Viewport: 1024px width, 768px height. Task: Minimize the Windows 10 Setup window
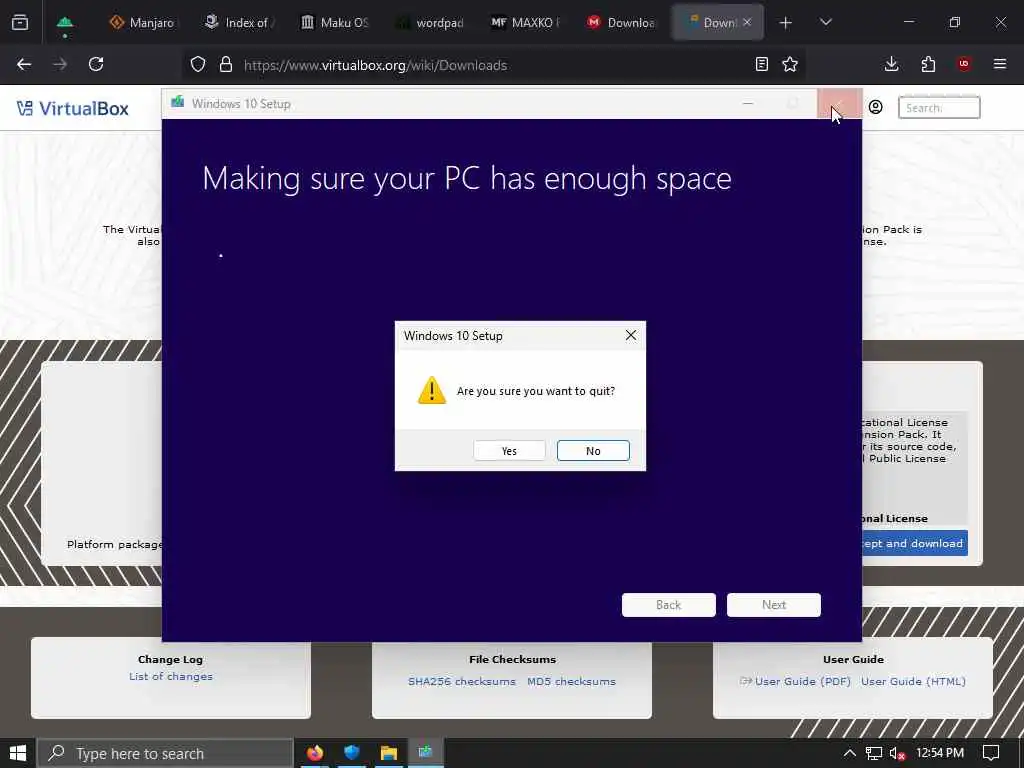(748, 103)
